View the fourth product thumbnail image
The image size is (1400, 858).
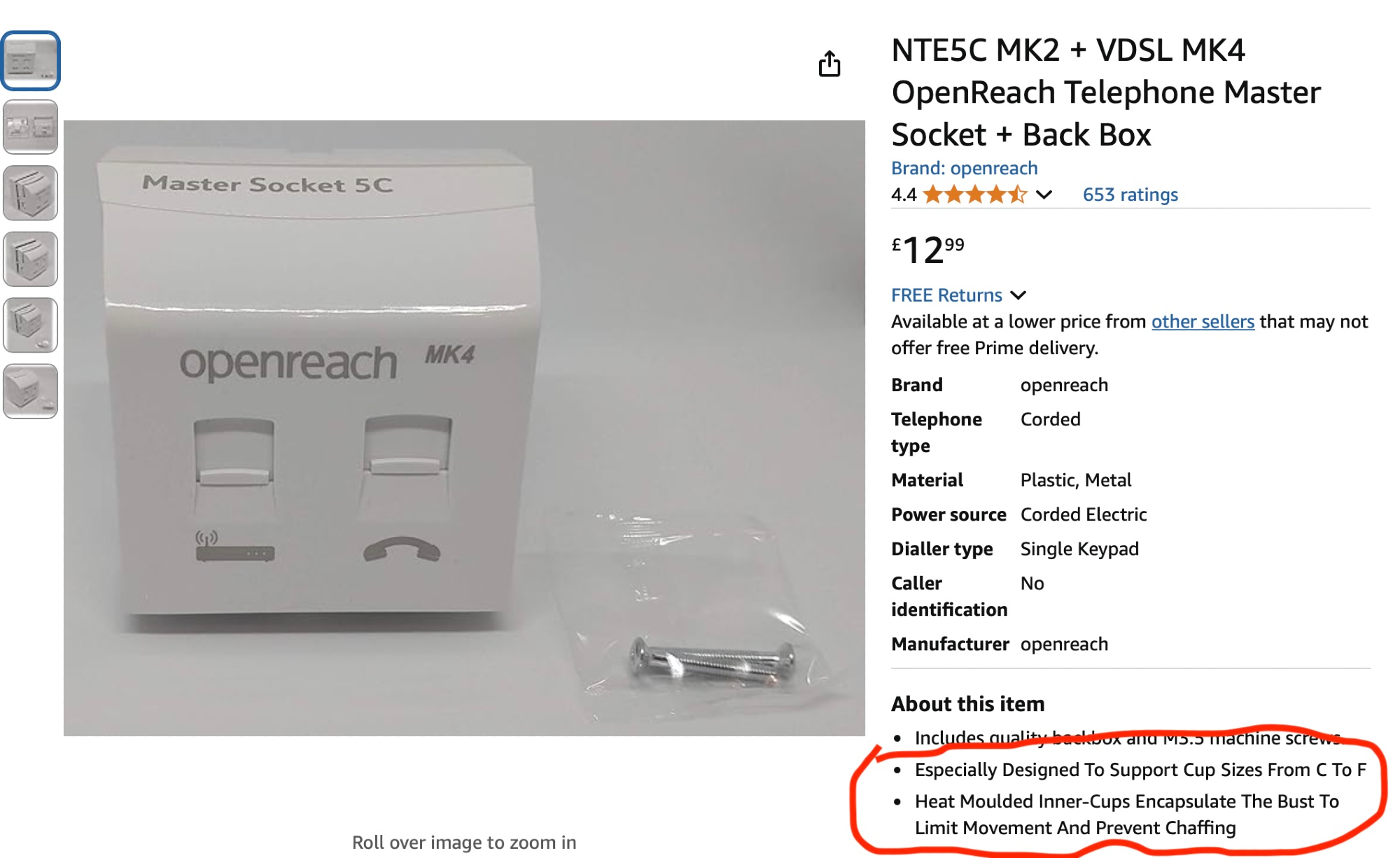pyautogui.click(x=30, y=259)
